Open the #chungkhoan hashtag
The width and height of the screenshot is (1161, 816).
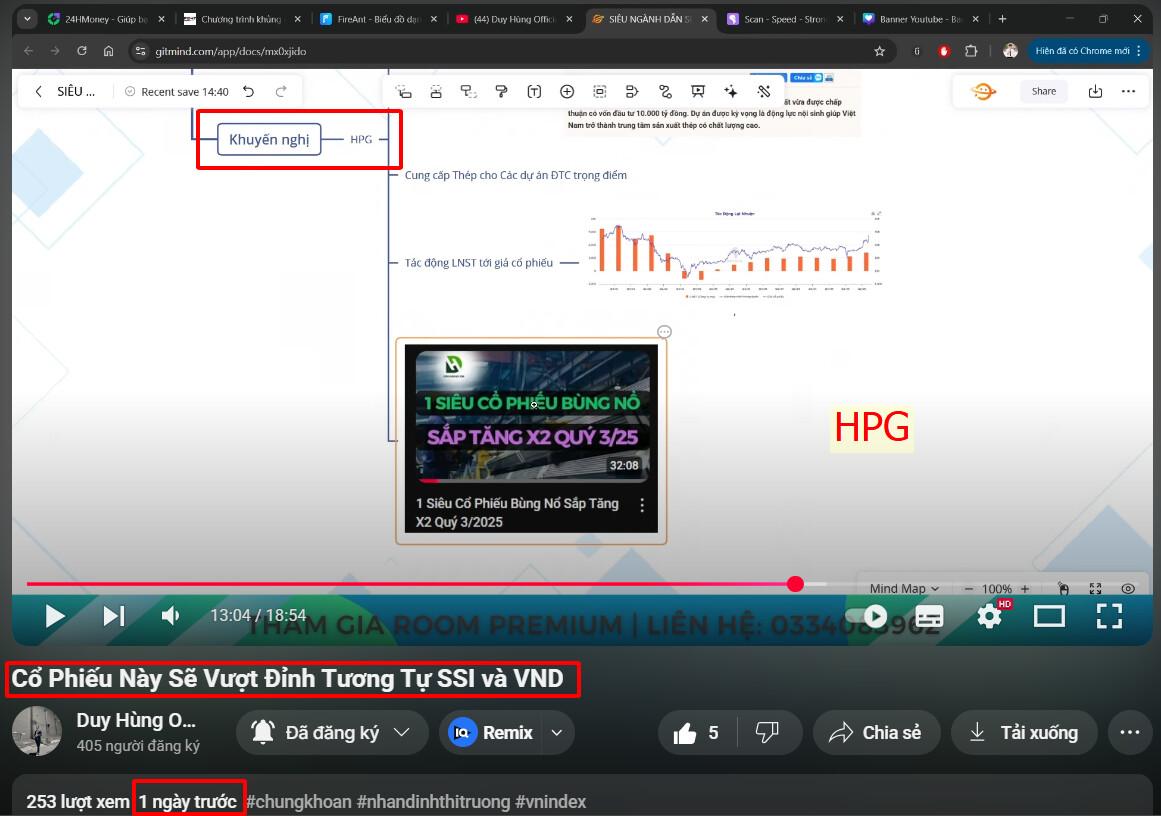coord(298,802)
